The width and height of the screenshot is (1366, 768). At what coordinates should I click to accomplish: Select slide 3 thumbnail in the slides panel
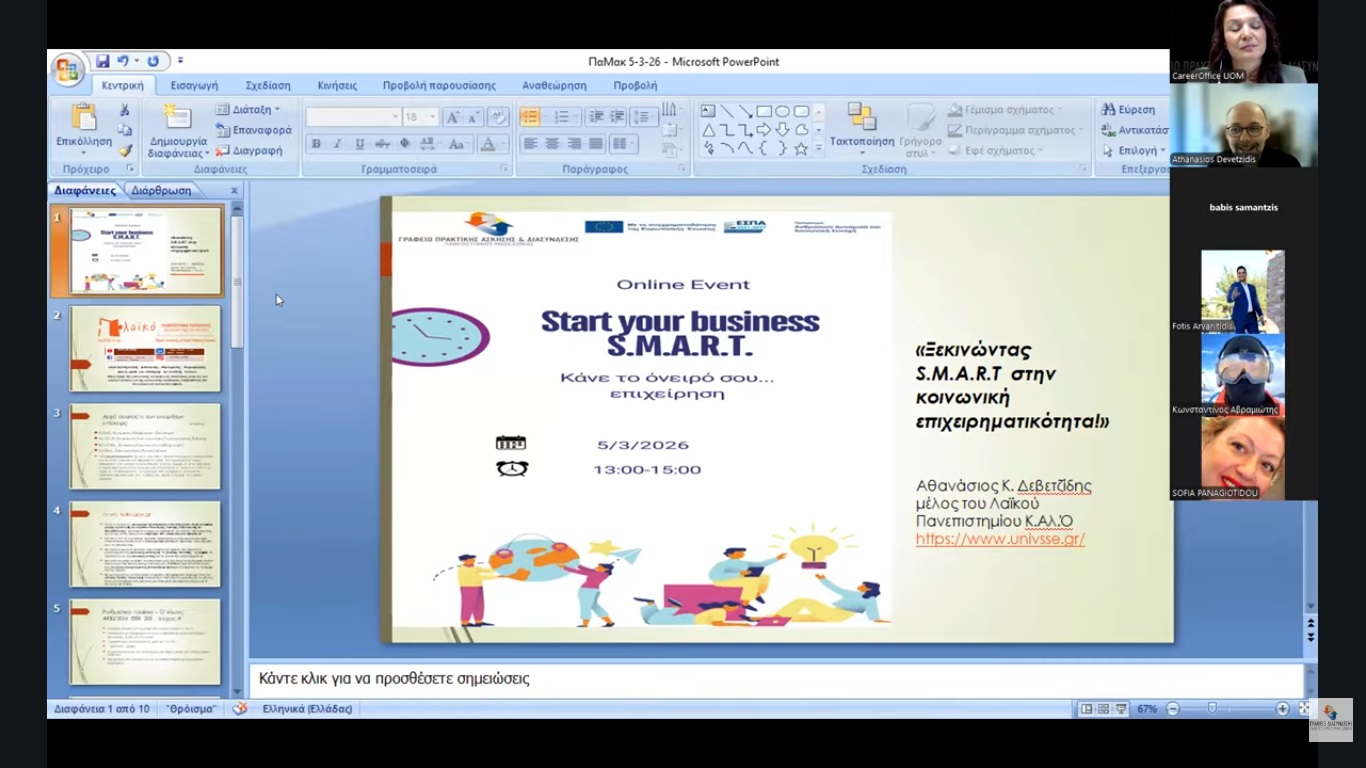tap(145, 446)
